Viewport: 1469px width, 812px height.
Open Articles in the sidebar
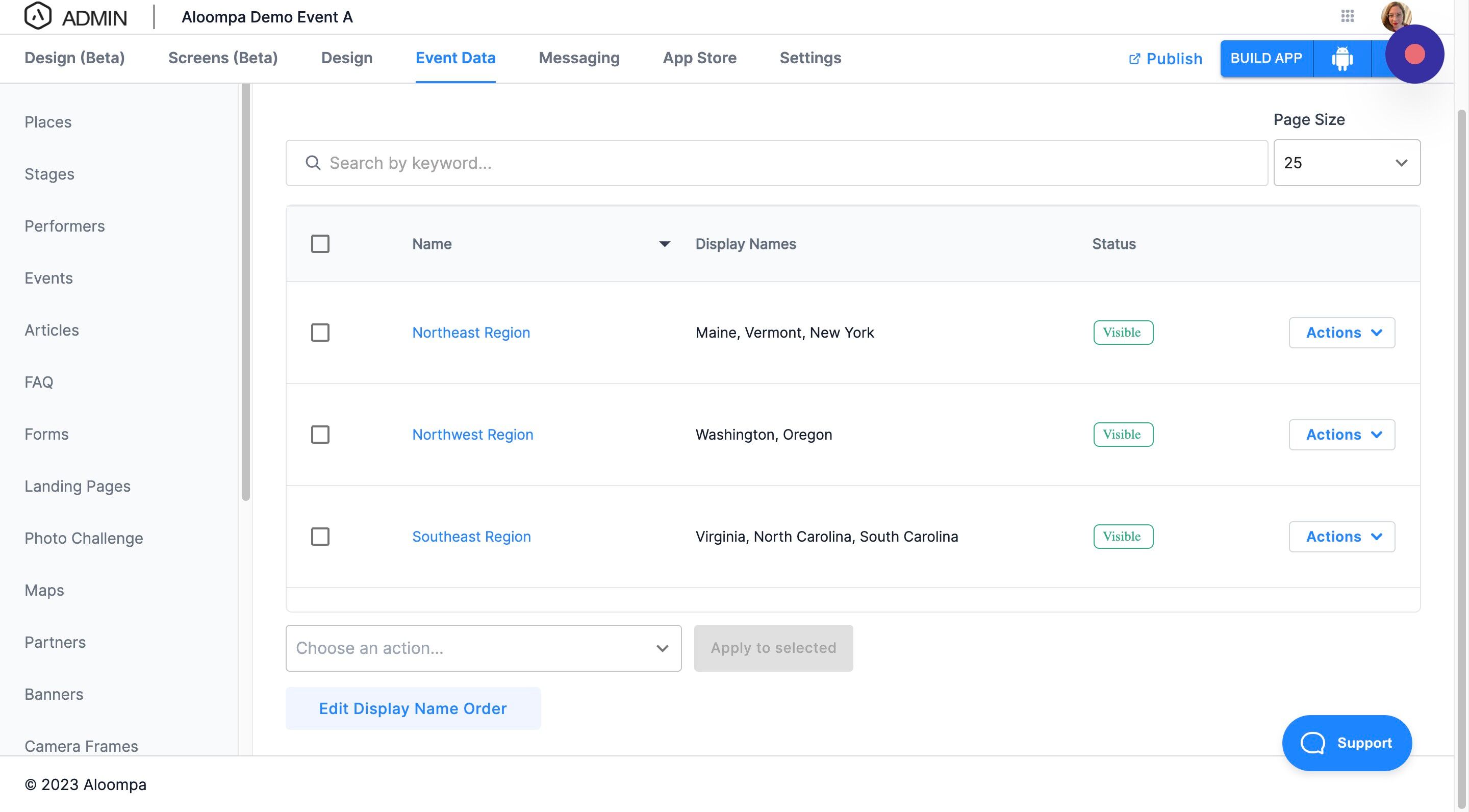tap(52, 330)
